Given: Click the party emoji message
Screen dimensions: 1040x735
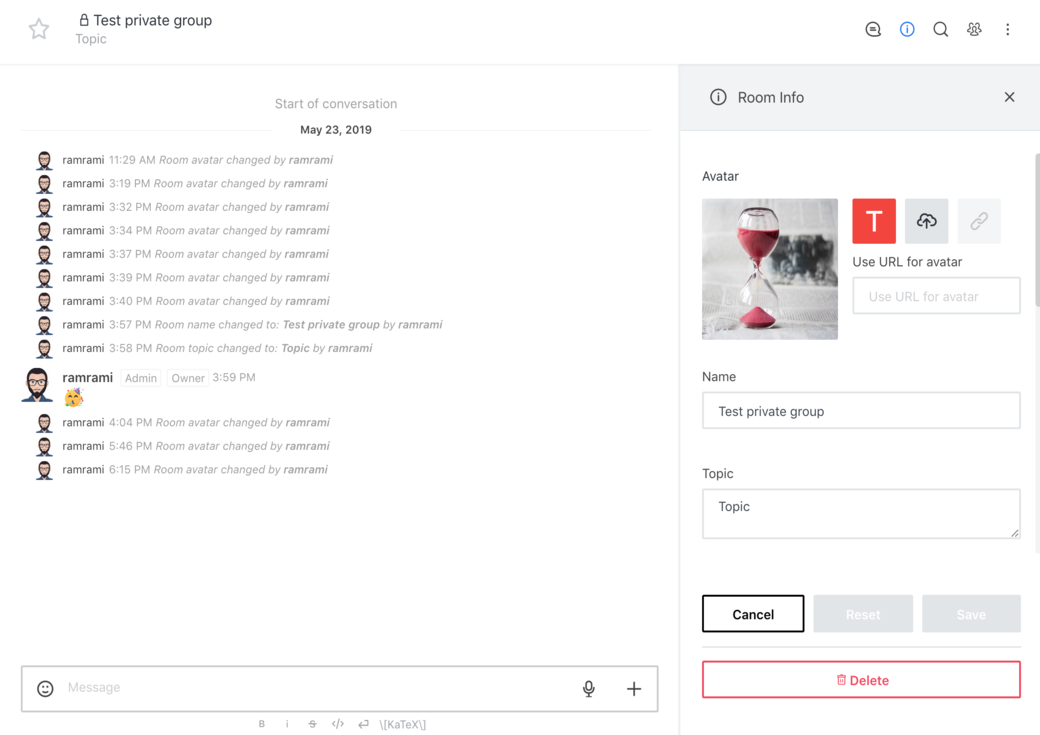Looking at the screenshot, I should [73, 397].
